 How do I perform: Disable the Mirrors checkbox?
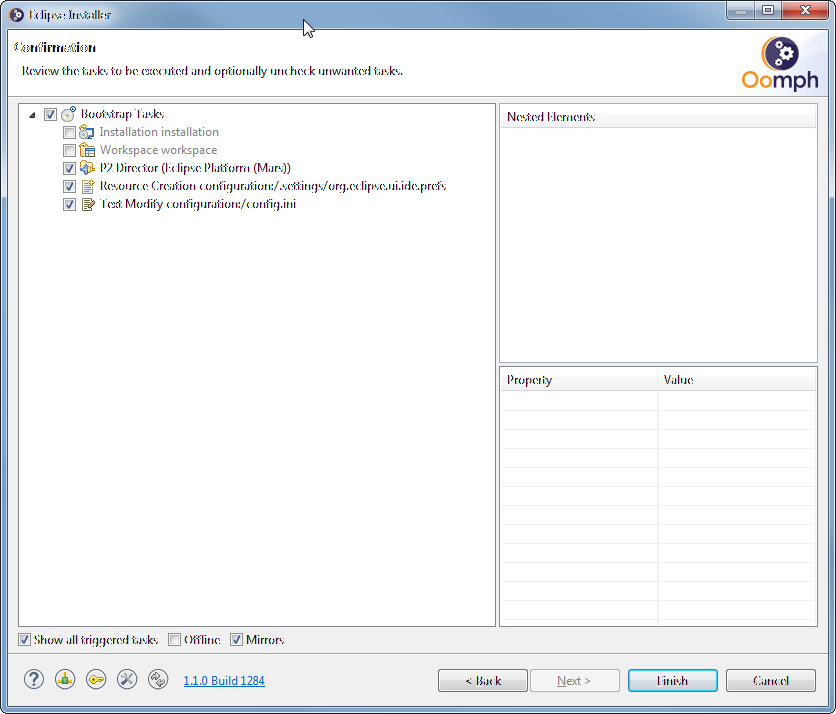point(237,639)
